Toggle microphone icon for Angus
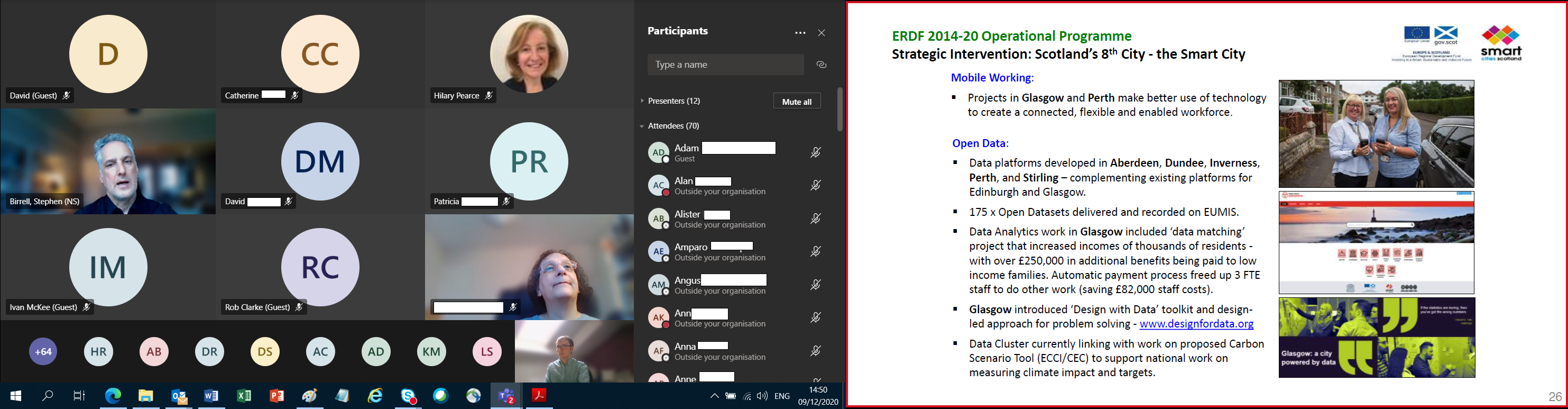The image size is (1568, 409). [x=815, y=285]
